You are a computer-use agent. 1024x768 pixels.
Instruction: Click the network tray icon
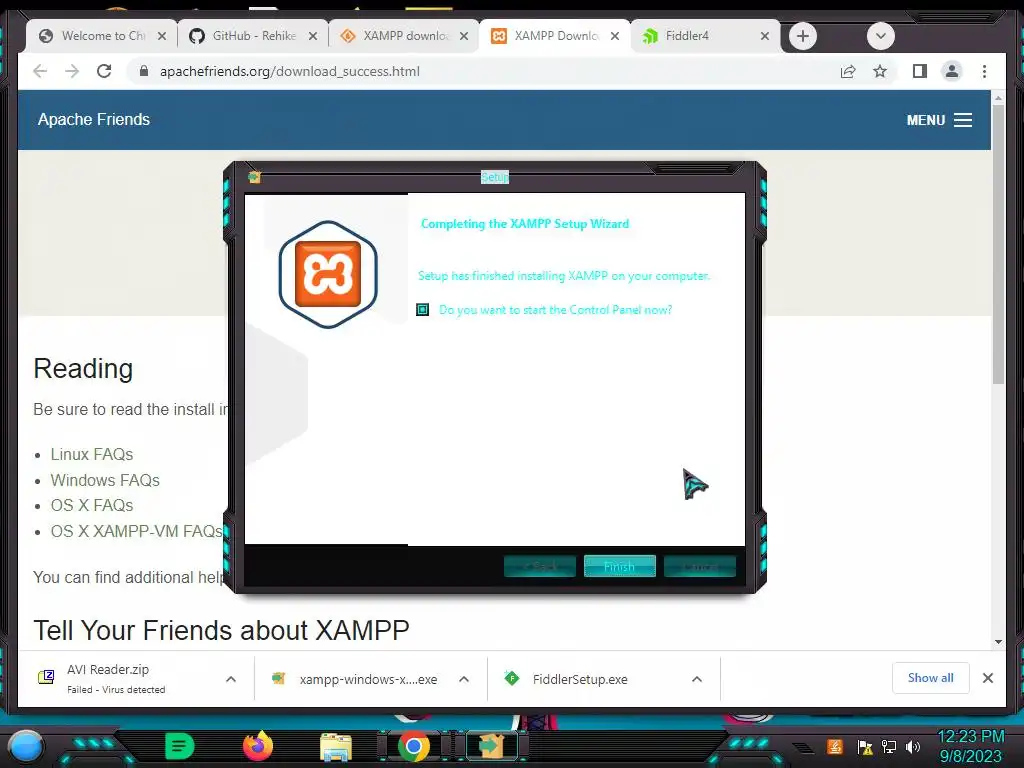[x=889, y=746]
